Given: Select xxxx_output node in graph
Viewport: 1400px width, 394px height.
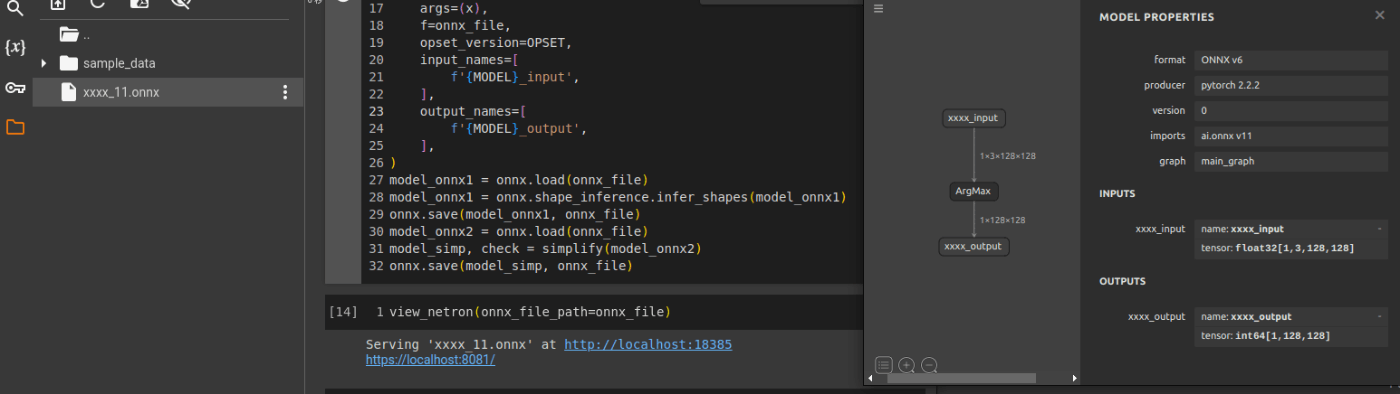Looking at the screenshot, I should coord(973,245).
